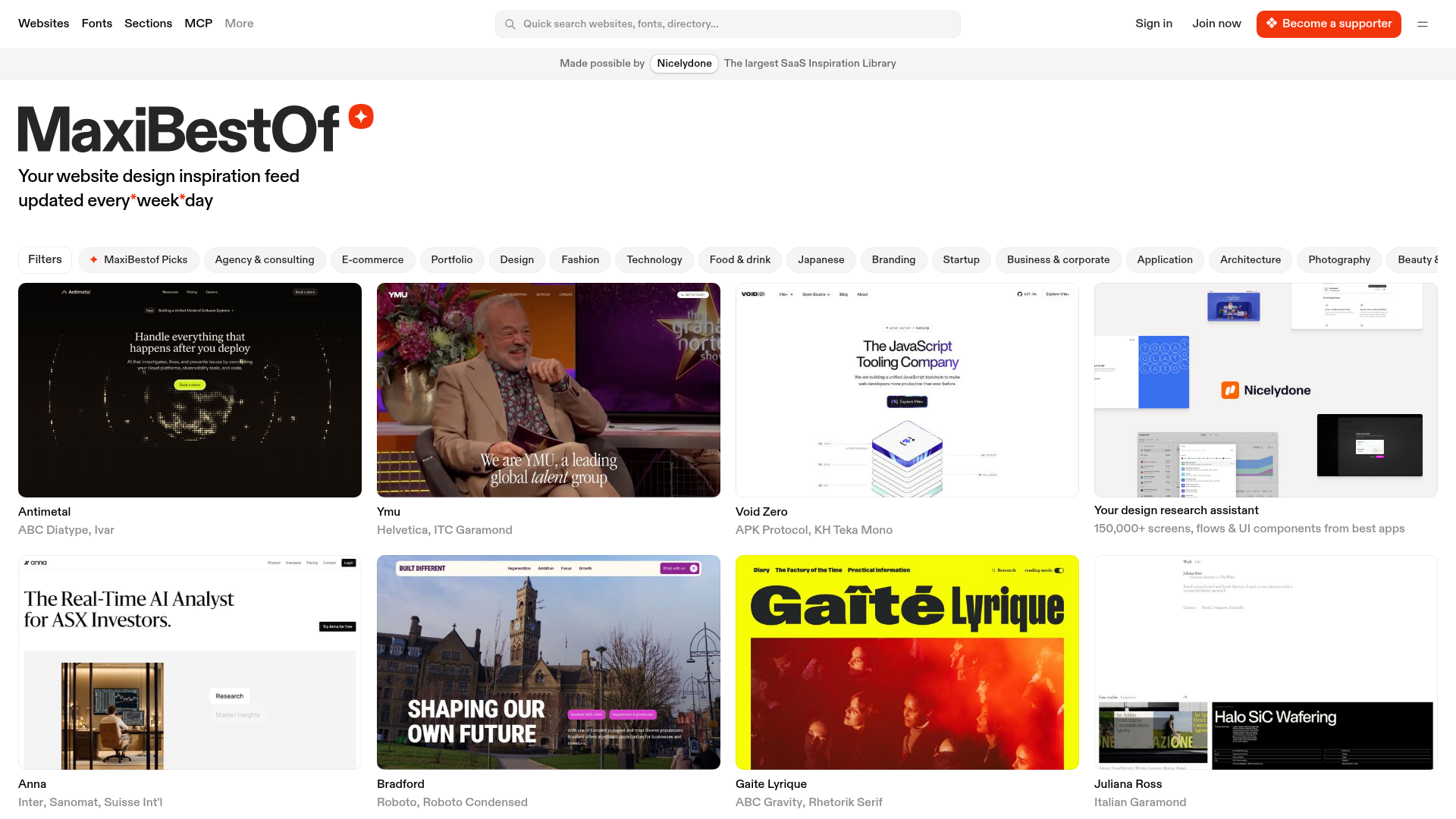This screenshot has width=1456, height=819.
Task: Click 150,000+ screens description text
Action: coord(1249,529)
